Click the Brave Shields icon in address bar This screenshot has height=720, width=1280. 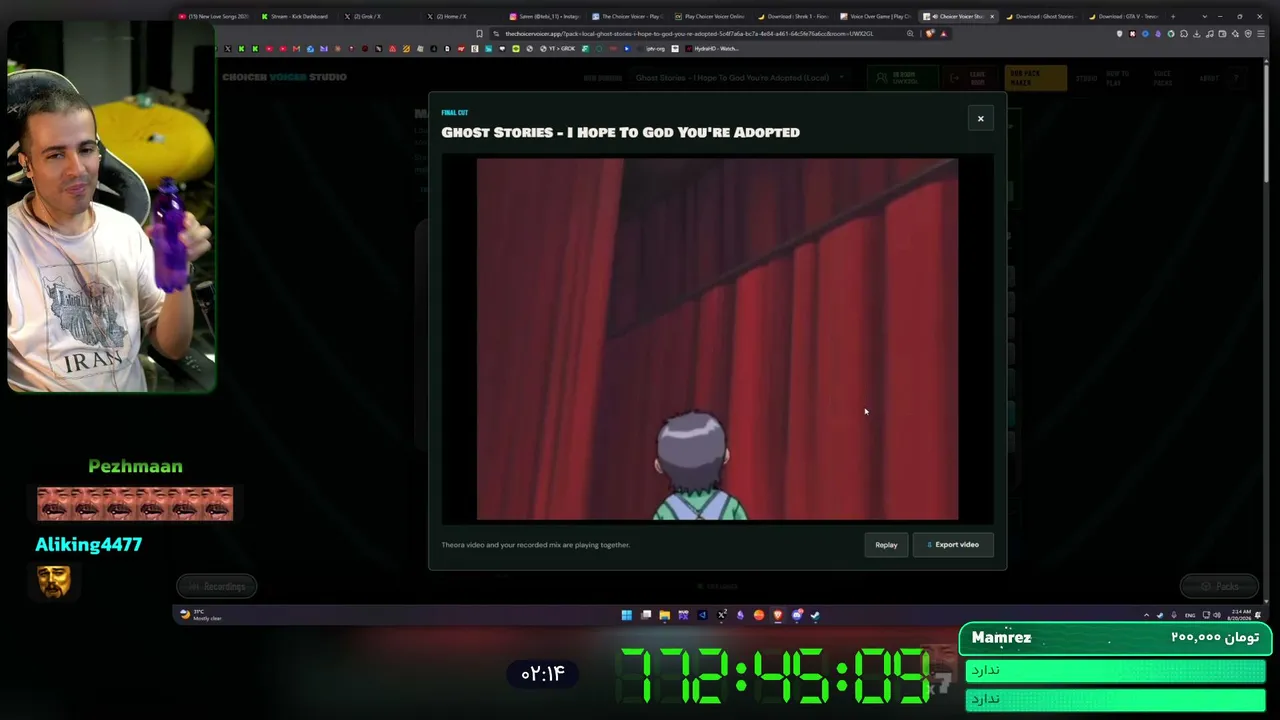(x=930, y=33)
